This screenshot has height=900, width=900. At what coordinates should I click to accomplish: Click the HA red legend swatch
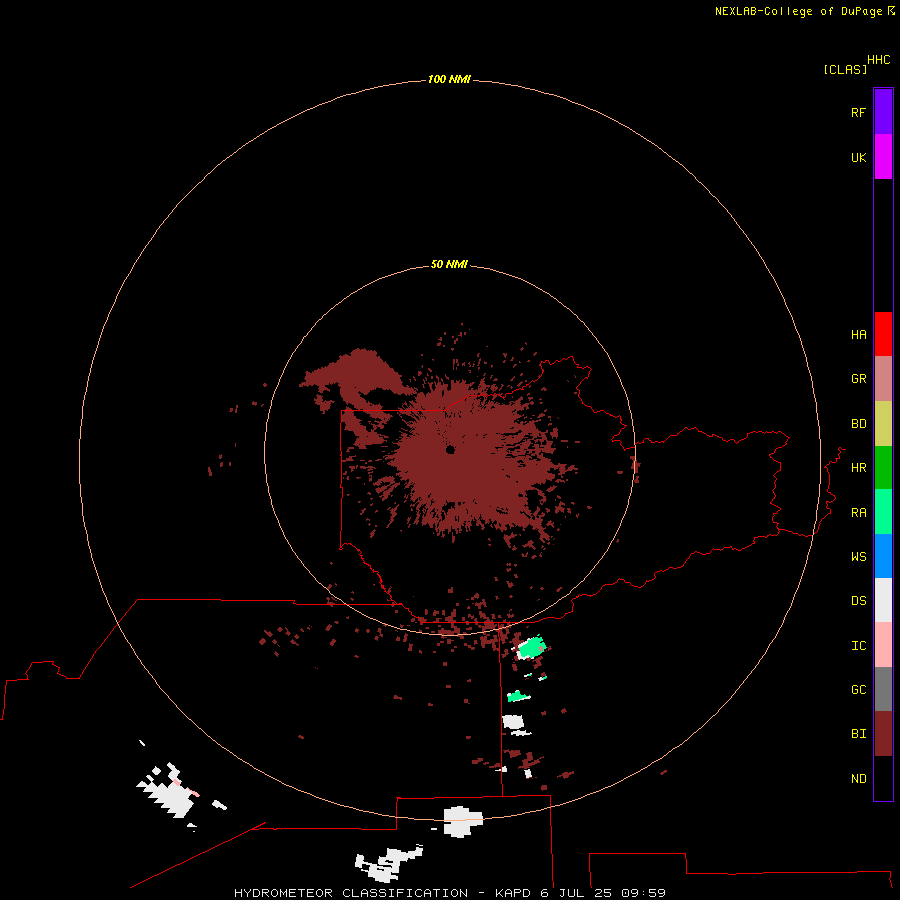coord(883,334)
